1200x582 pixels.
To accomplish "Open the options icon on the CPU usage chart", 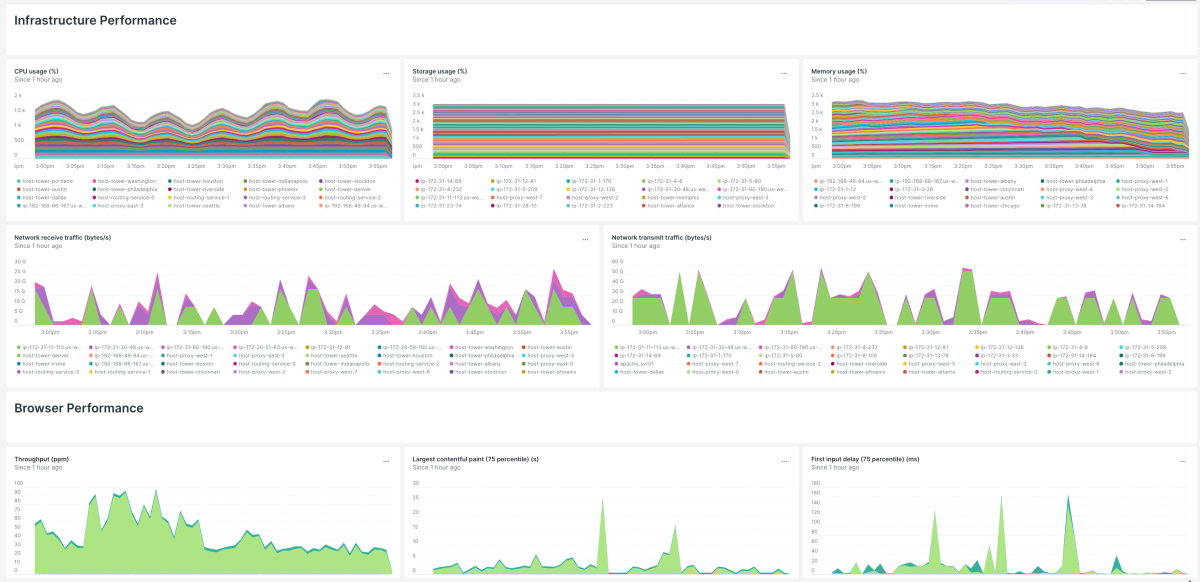I will click(x=388, y=72).
